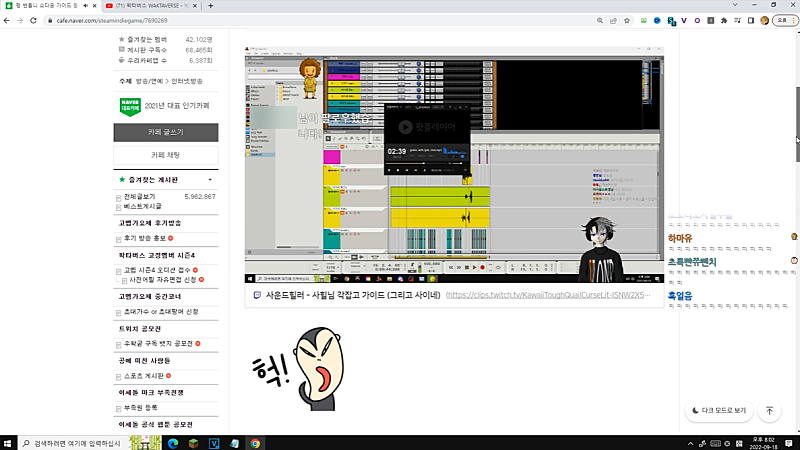800x450 pixels.
Task: Open 사전여펄 자유면접 신청 board
Action: coord(163,280)
